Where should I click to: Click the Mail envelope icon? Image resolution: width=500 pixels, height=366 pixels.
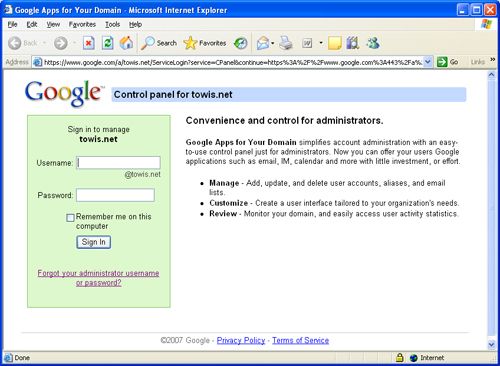263,43
